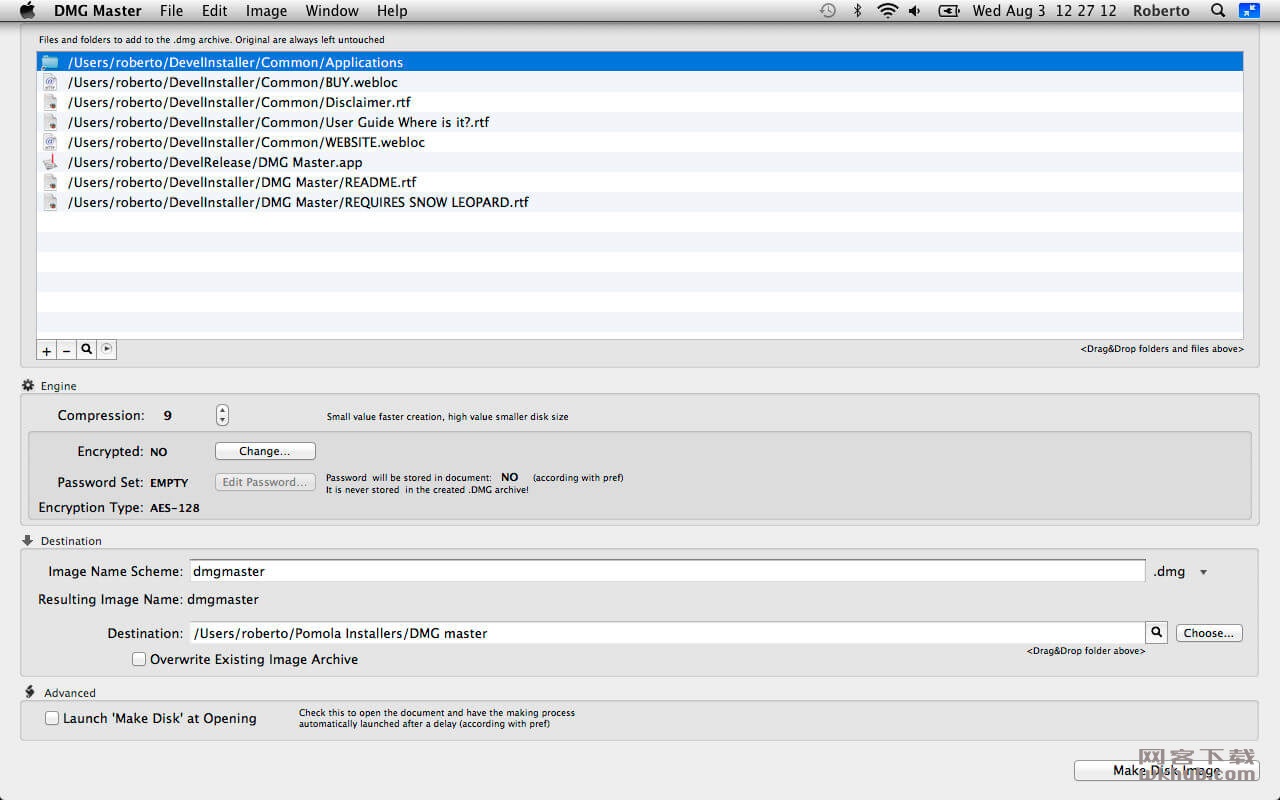
Task: Click the Engine section gear icon
Action: click(x=28, y=385)
